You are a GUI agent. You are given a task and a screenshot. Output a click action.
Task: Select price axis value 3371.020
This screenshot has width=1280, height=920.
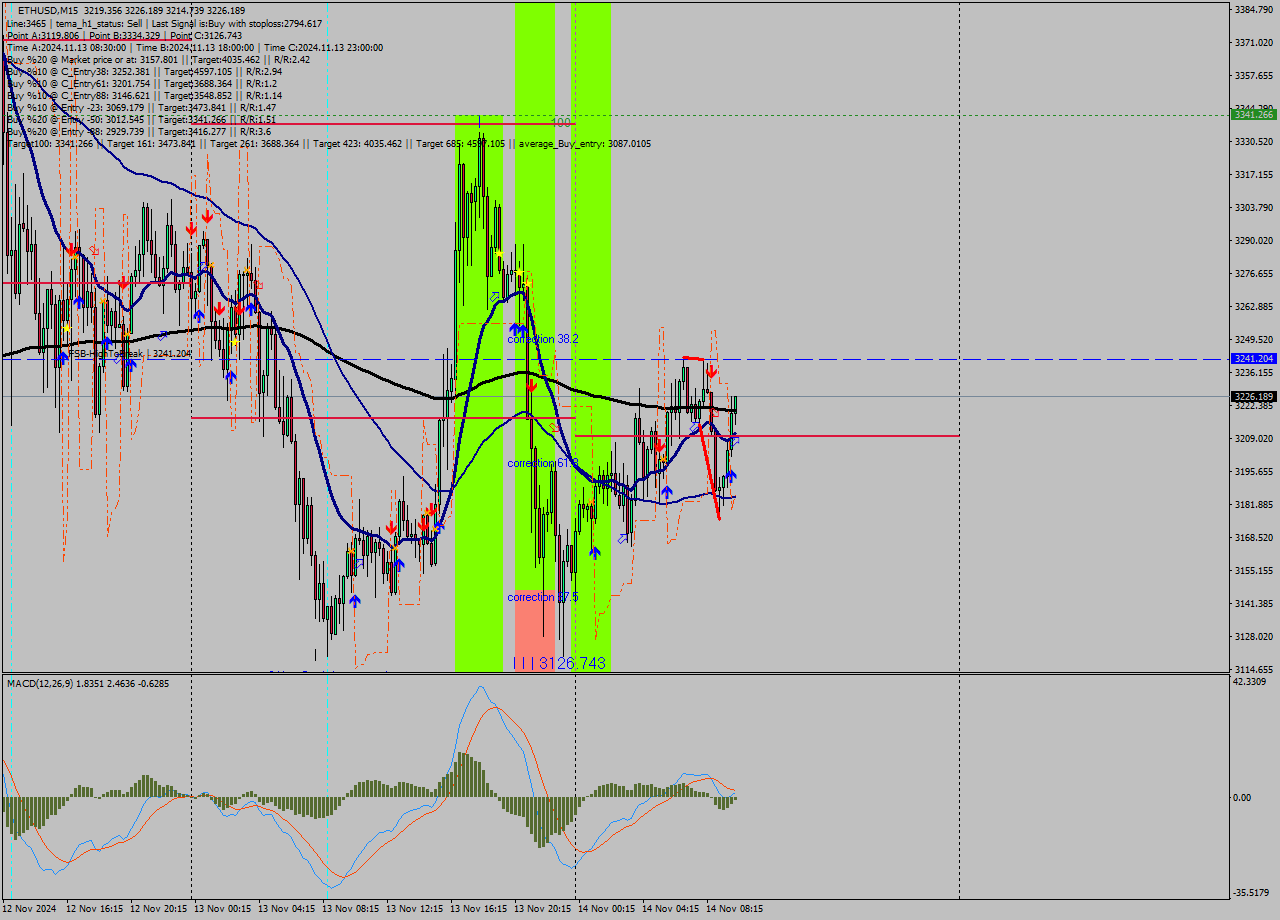1253,42
